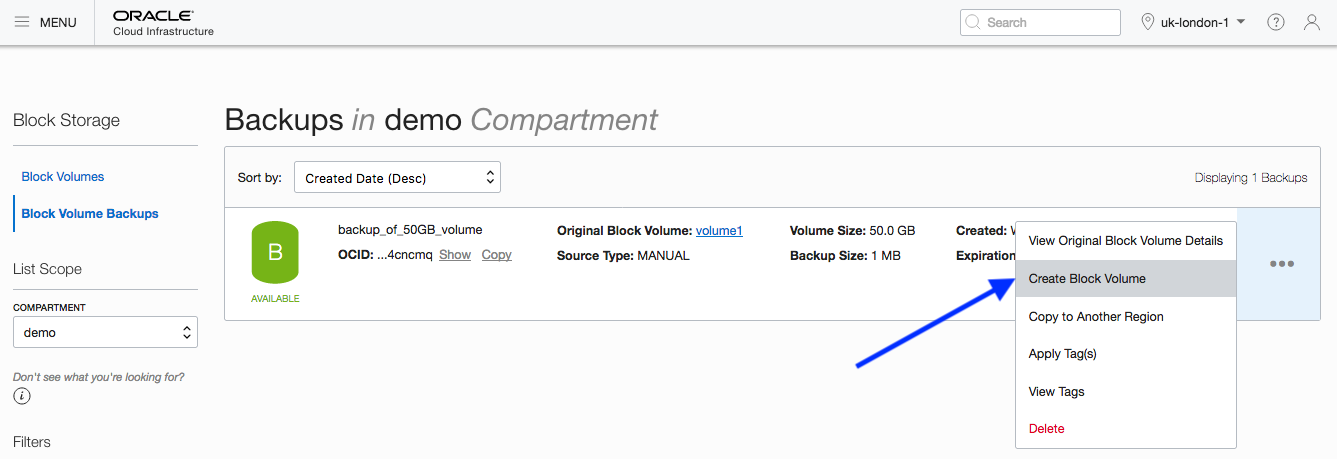Choose Copy to Another Region
This screenshot has height=459, width=1337.
coord(1096,317)
